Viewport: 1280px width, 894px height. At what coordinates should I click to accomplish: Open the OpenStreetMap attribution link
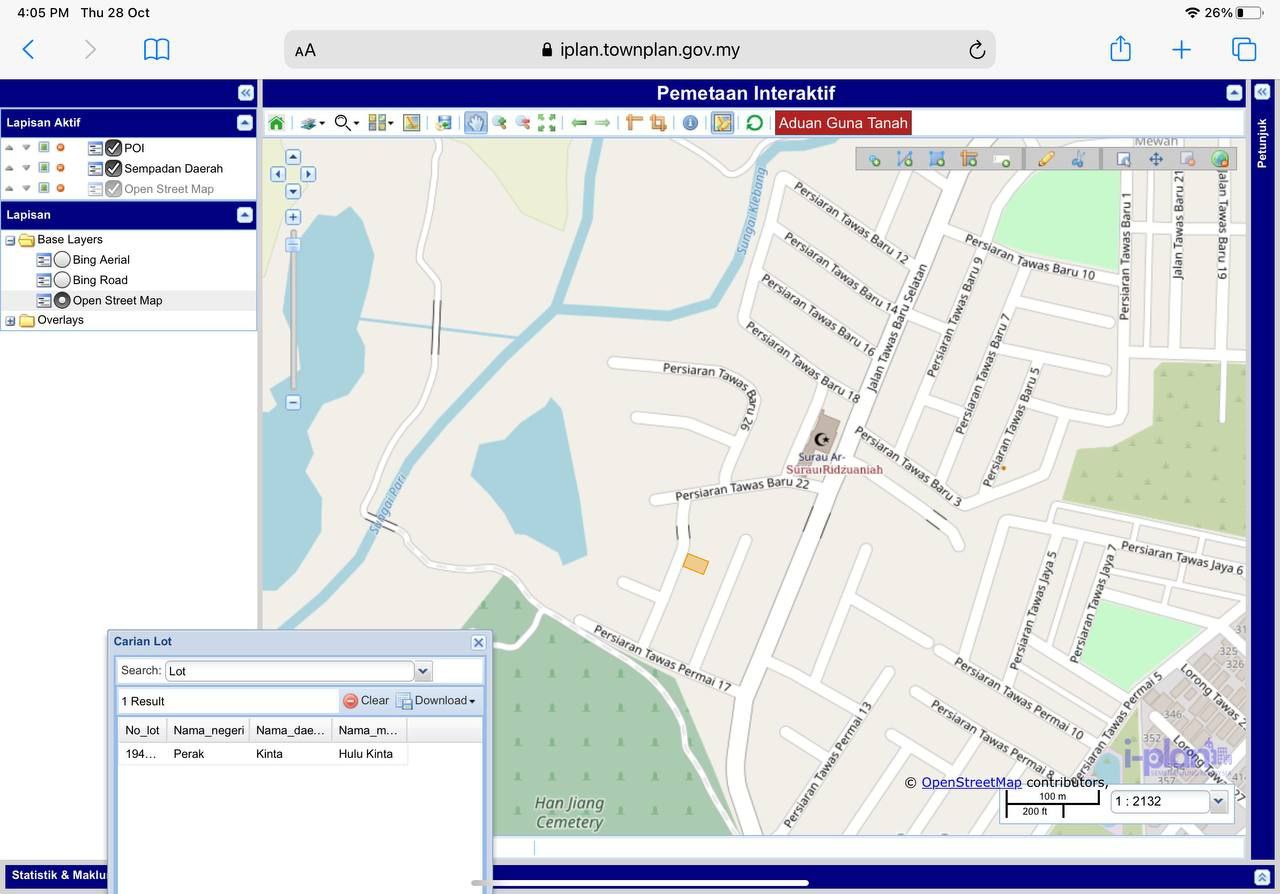pos(971,782)
